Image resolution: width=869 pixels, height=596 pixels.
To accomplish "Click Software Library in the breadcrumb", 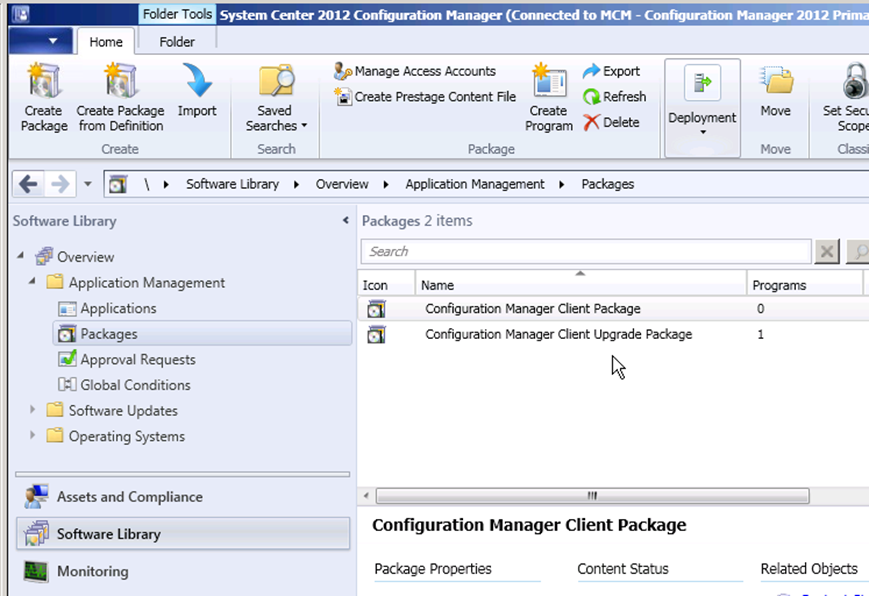I will (232, 184).
